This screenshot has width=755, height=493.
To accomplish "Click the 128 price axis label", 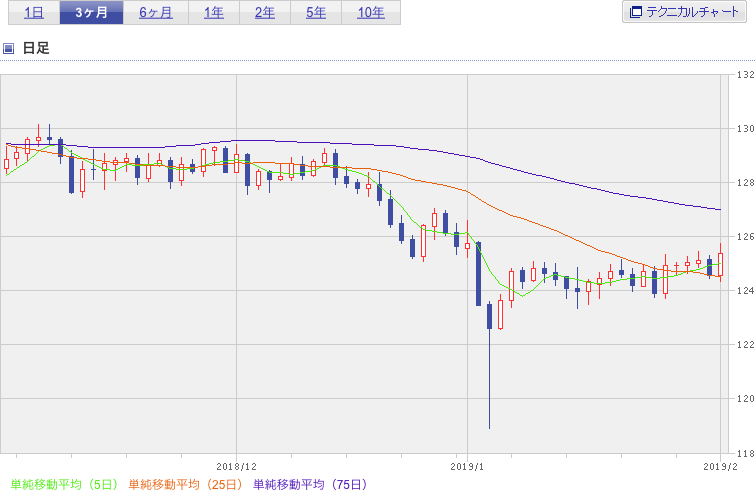I will point(745,182).
